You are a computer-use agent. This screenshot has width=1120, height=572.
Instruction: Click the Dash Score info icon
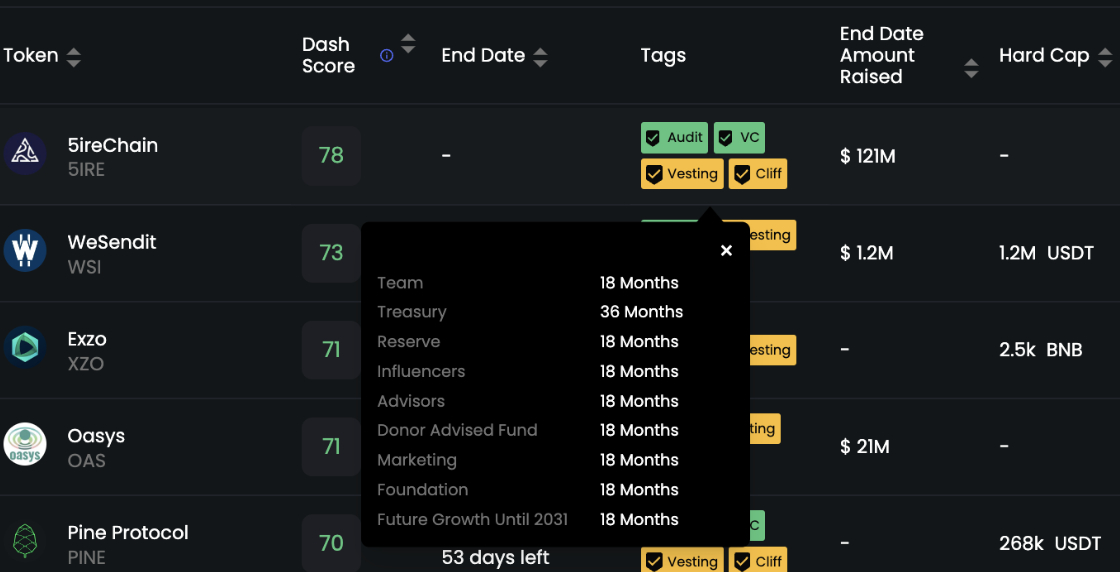[386, 56]
